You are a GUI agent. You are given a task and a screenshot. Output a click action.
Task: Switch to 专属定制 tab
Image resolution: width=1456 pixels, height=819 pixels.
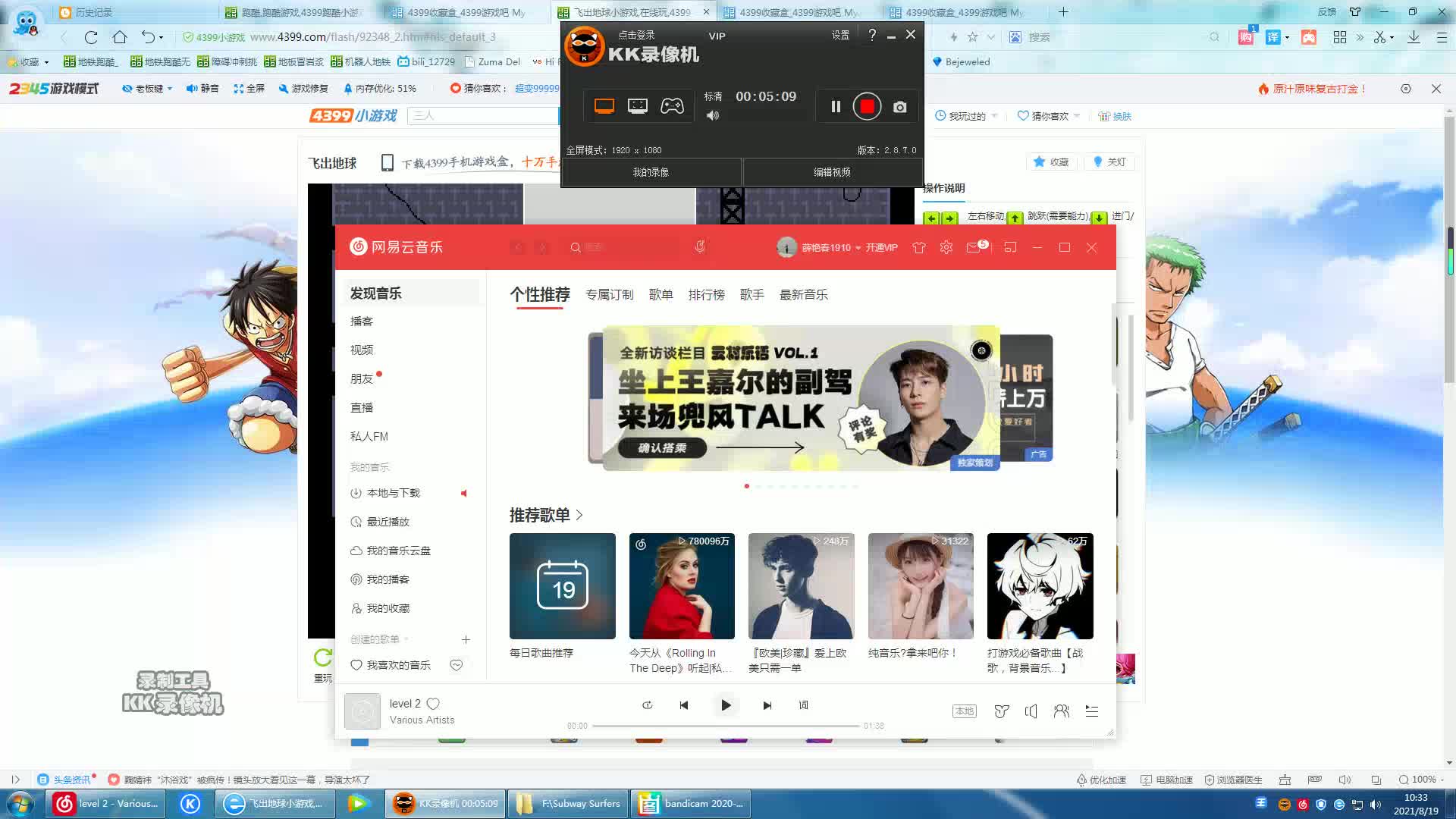pyautogui.click(x=610, y=294)
